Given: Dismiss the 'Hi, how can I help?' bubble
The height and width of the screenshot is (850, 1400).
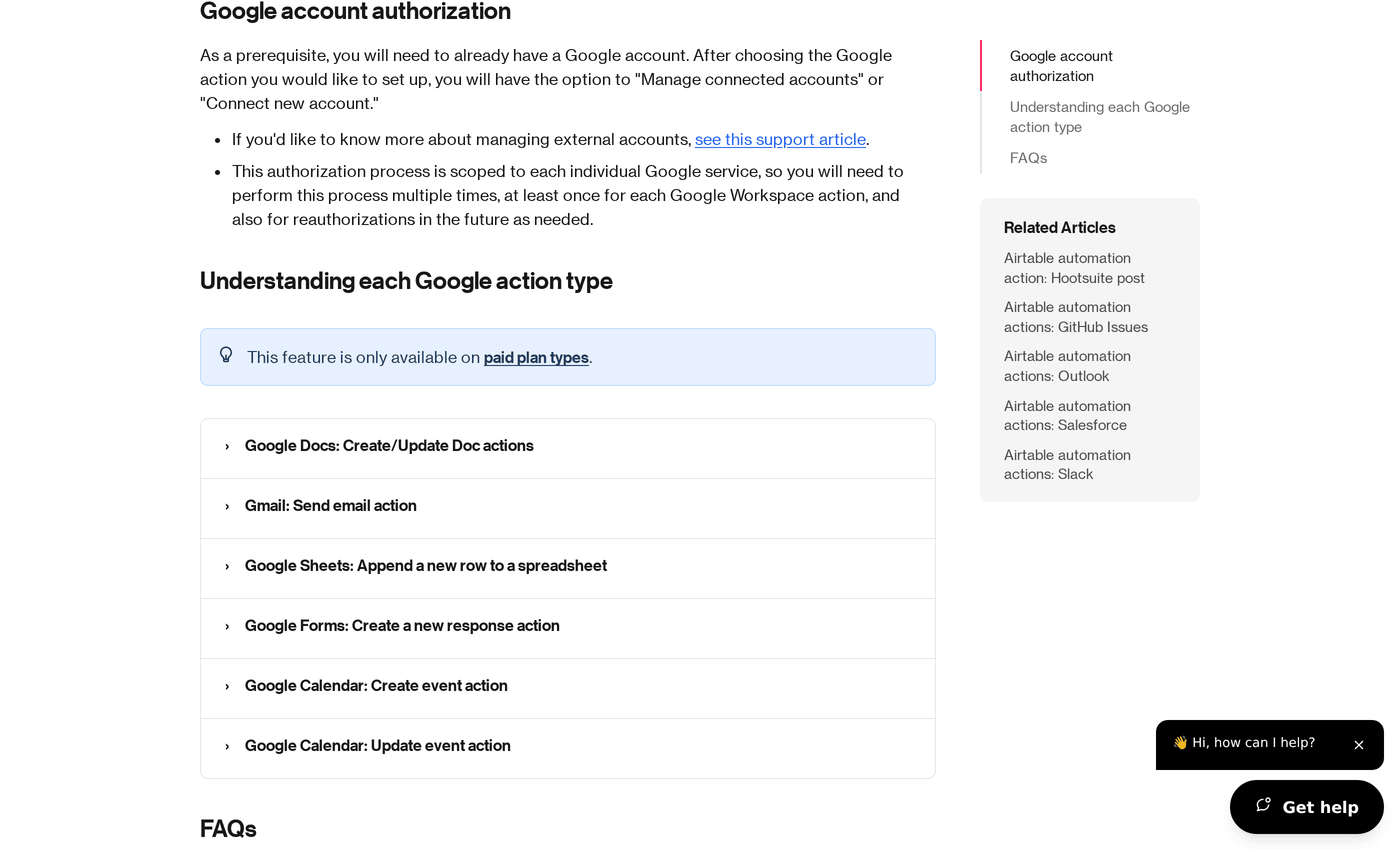Looking at the screenshot, I should click(1358, 745).
